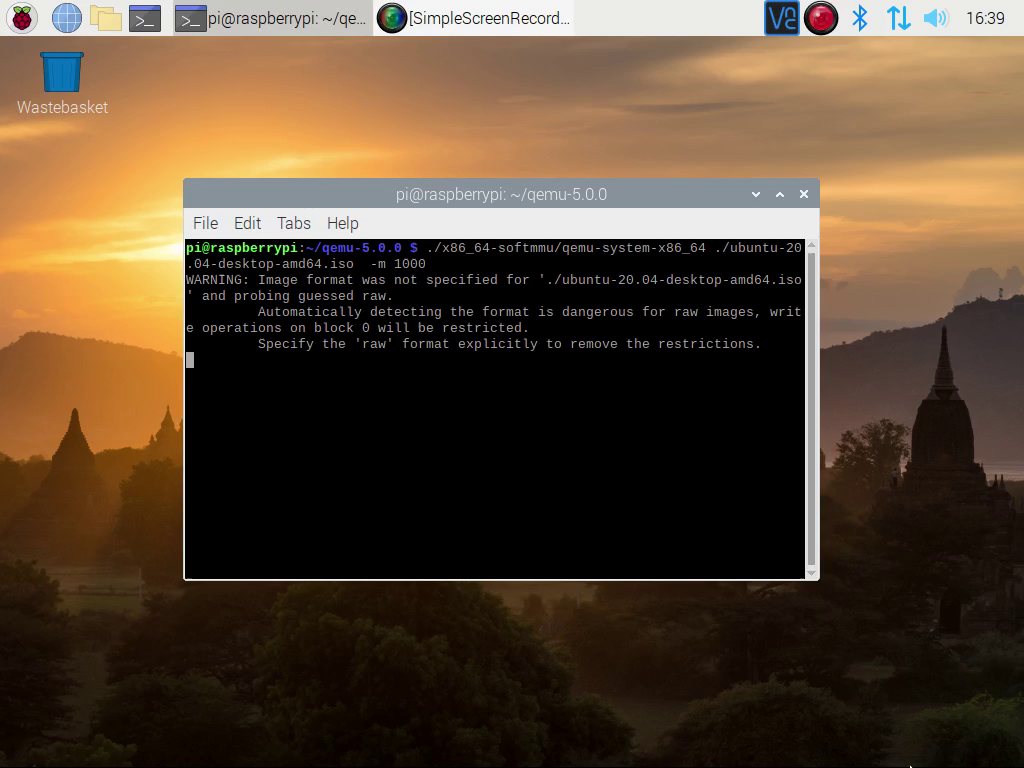Viewport: 1024px width, 768px height.
Task: Open the volume speaker control
Action: click(935, 18)
